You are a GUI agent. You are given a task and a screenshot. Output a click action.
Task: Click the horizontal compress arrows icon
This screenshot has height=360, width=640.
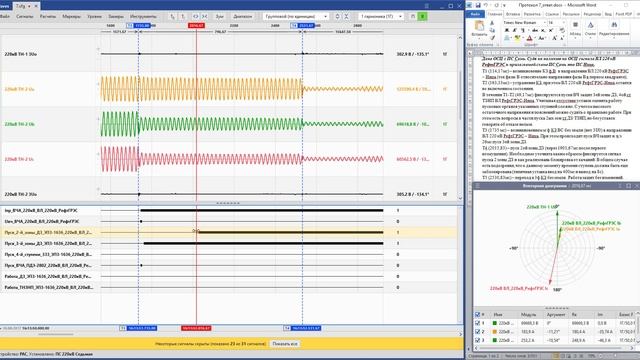[204, 16]
